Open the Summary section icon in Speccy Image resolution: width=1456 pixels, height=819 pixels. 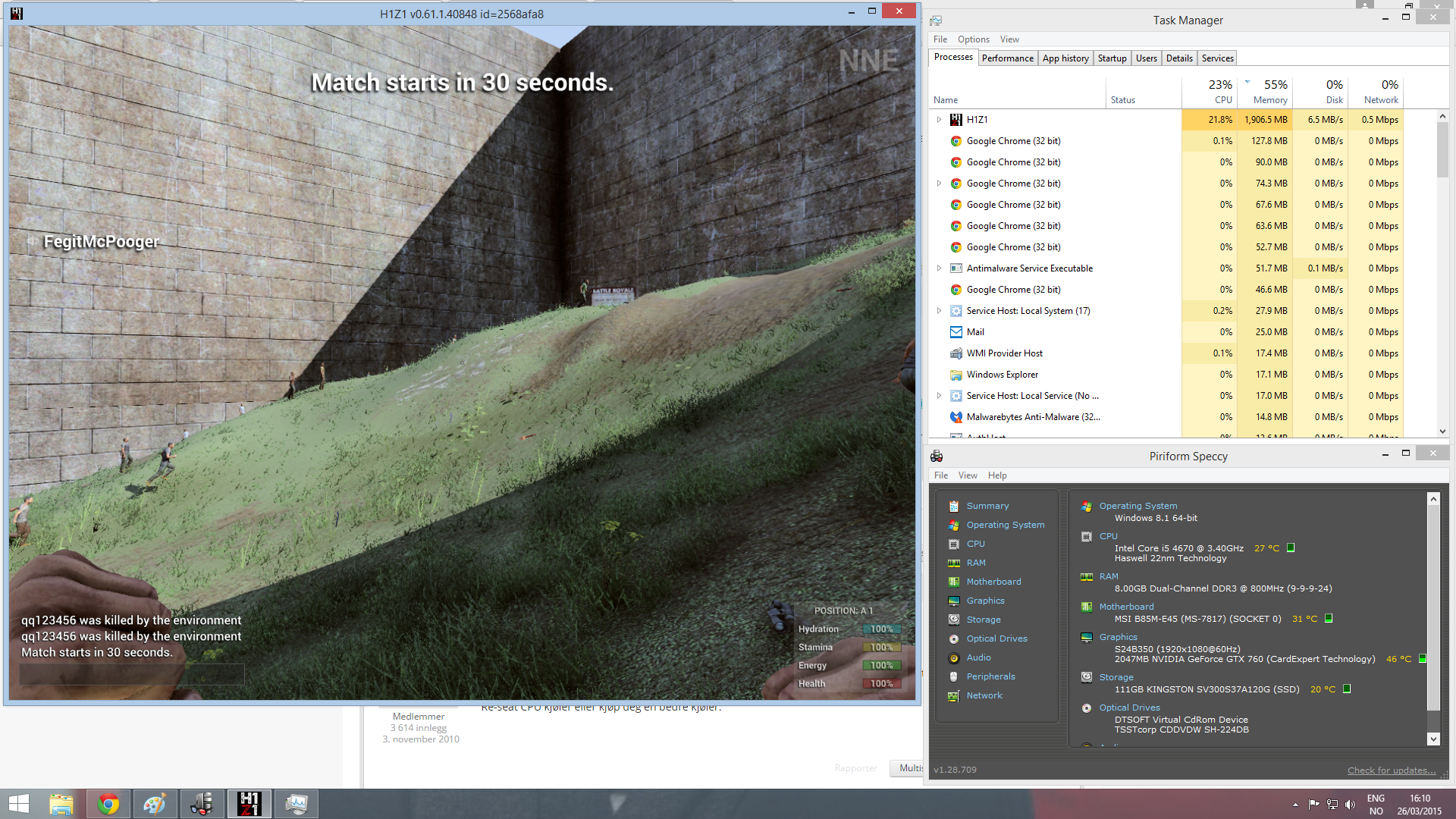coord(954,506)
